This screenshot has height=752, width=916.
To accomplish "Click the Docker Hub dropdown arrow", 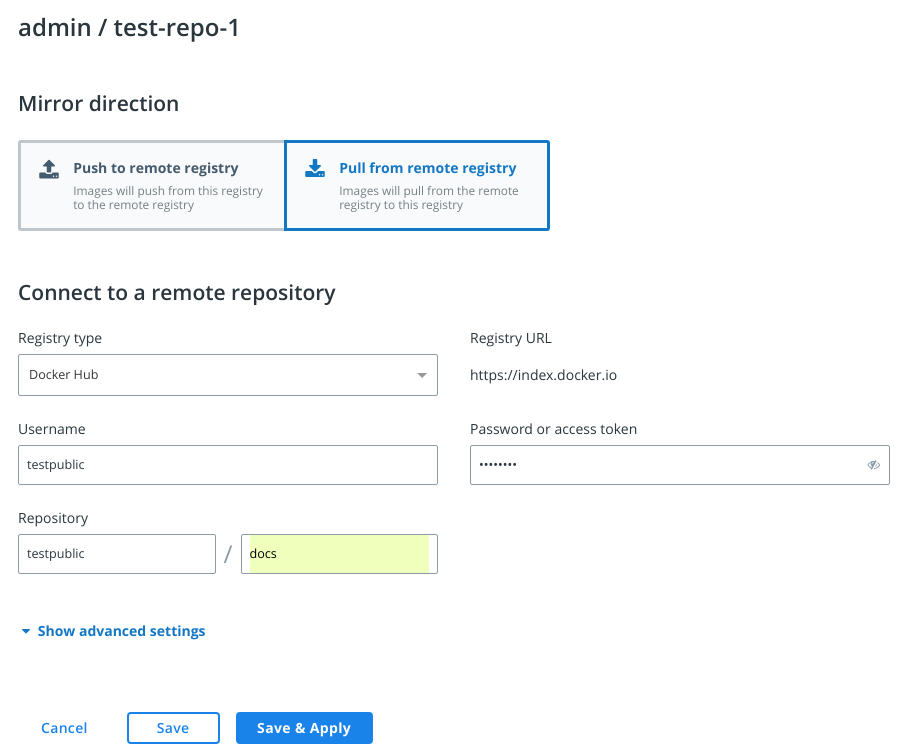I will coord(422,376).
